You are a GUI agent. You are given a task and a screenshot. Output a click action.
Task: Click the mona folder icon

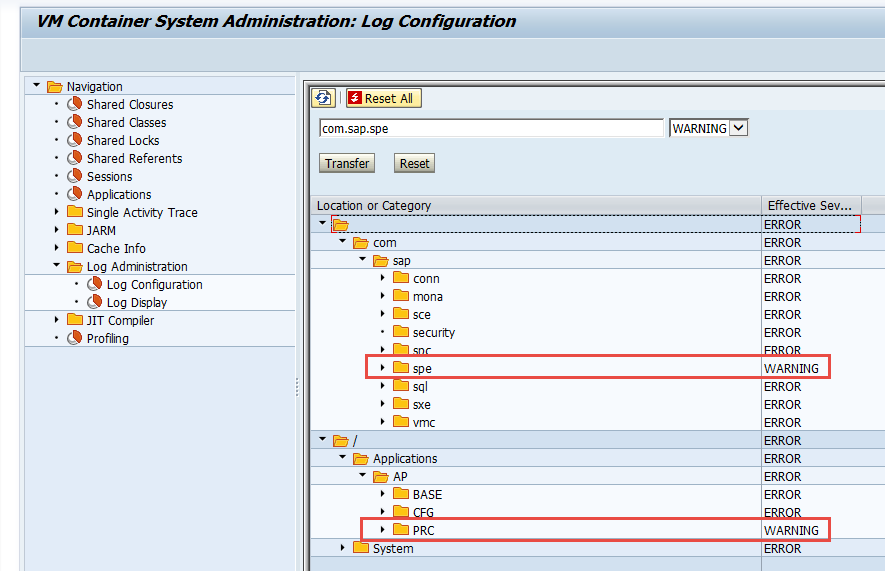[401, 296]
